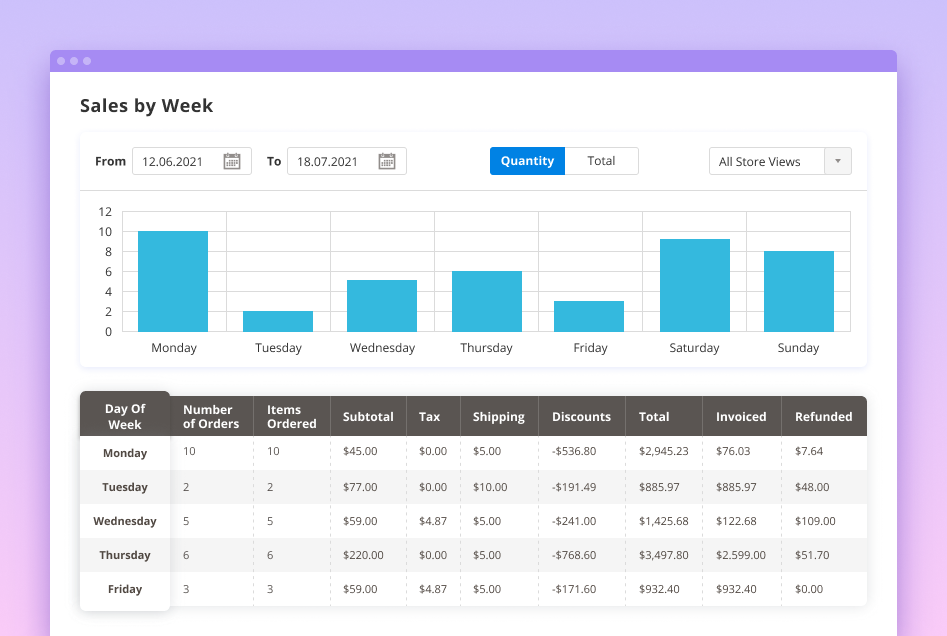The image size is (947, 636).
Task: Select the Friday row label
Action: pos(125,589)
